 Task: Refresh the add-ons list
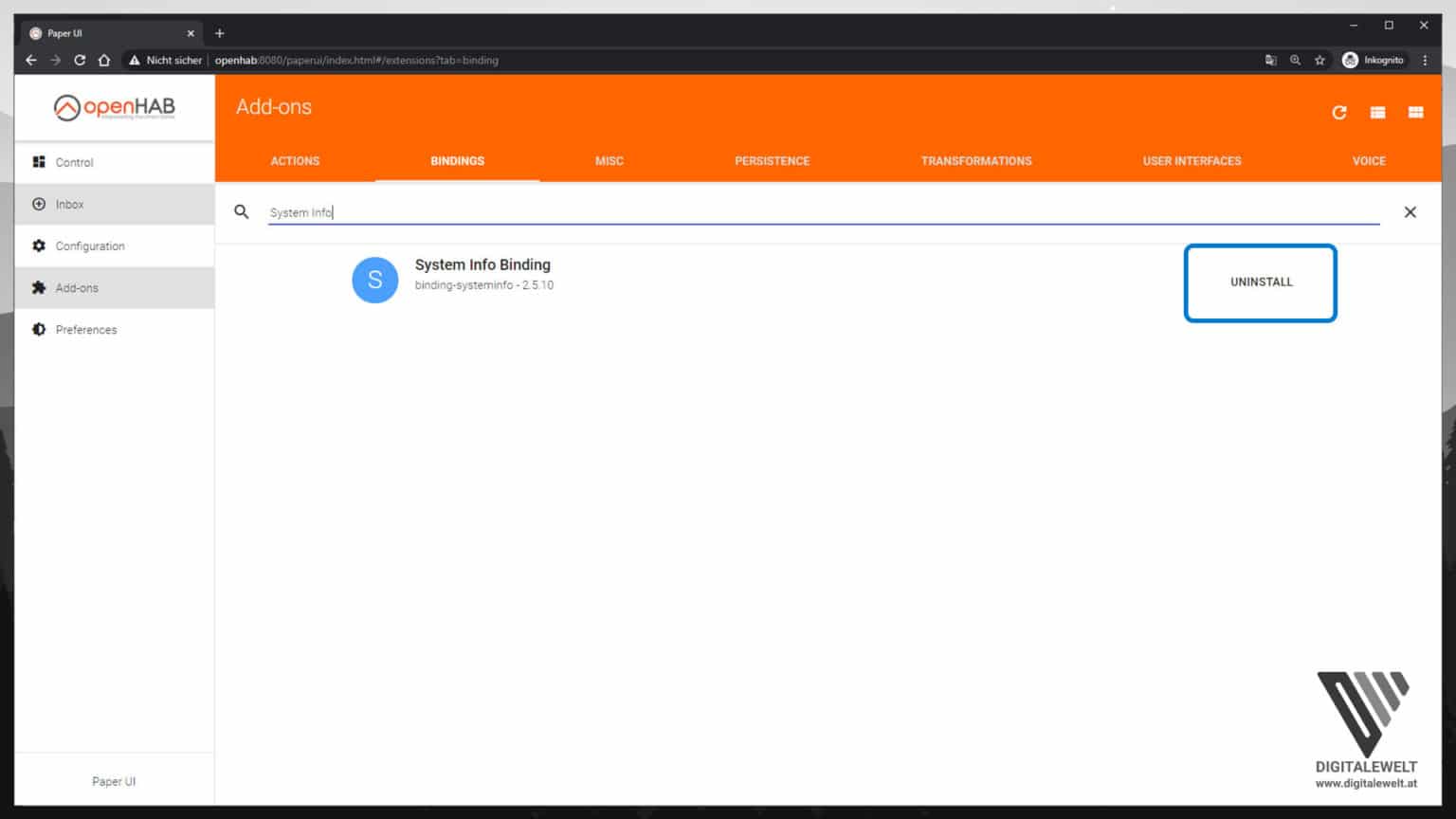tap(1339, 112)
